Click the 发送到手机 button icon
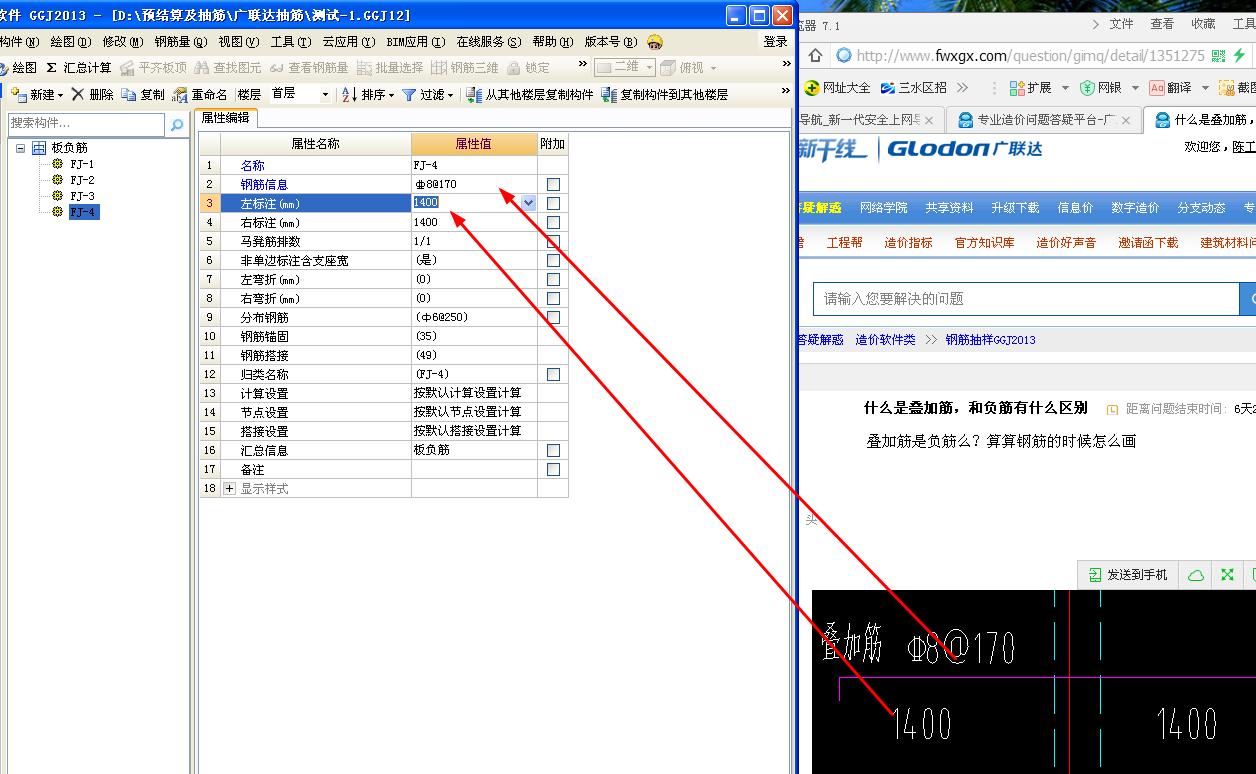The height and width of the screenshot is (774, 1256). coord(1095,575)
